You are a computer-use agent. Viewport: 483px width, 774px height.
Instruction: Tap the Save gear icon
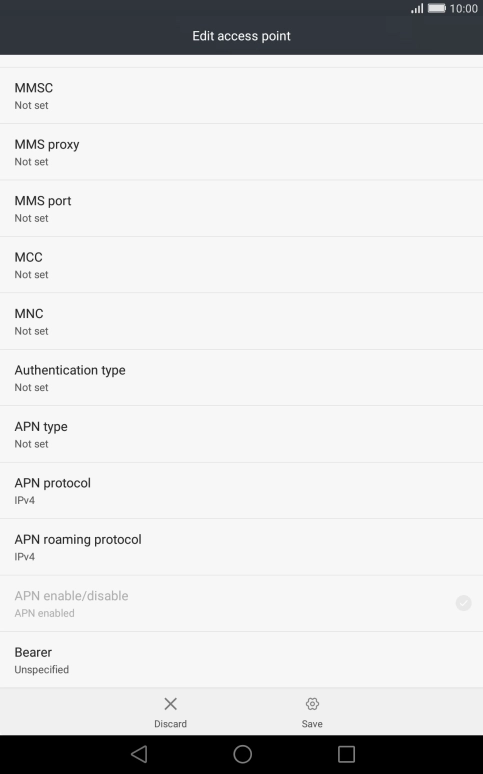pos(312,703)
